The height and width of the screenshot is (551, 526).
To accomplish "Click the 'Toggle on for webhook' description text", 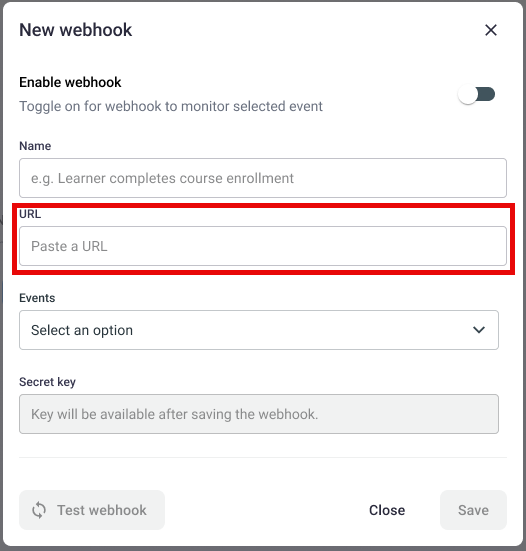I will point(171,106).
